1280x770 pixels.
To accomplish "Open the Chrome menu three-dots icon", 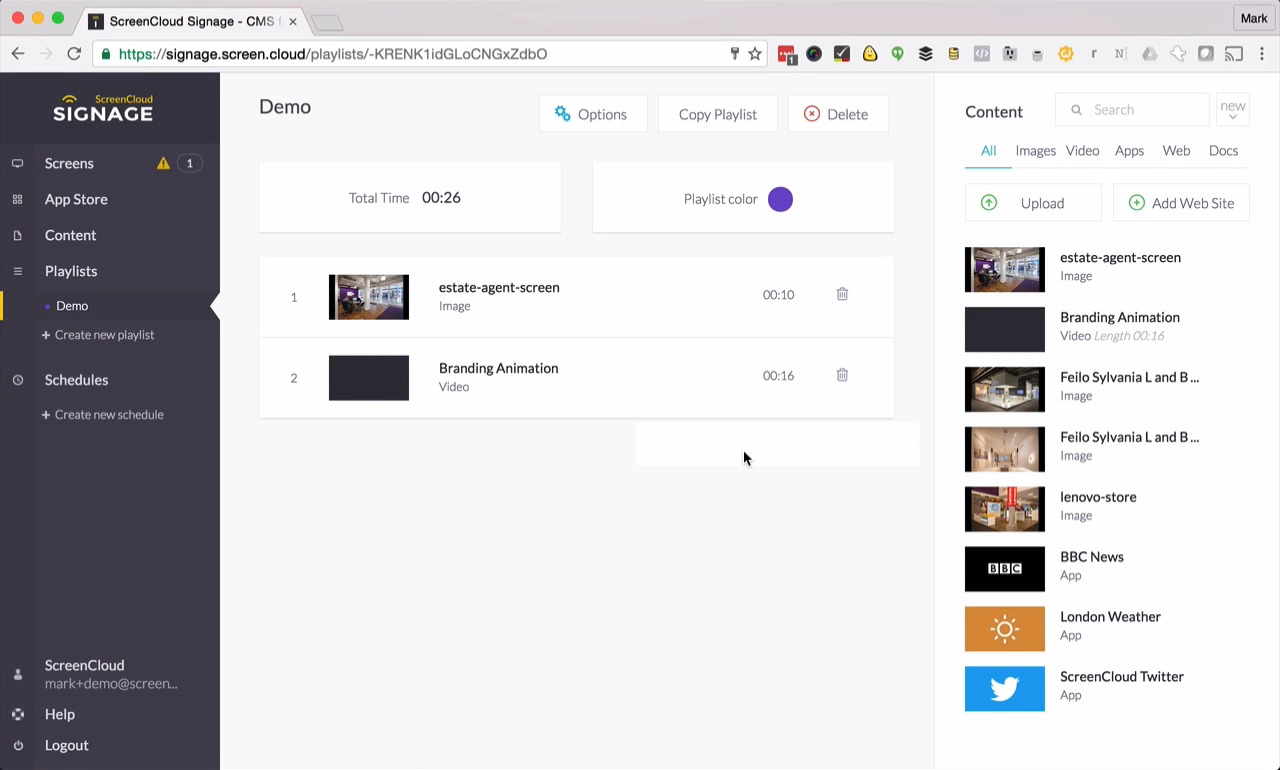I will click(x=1263, y=54).
